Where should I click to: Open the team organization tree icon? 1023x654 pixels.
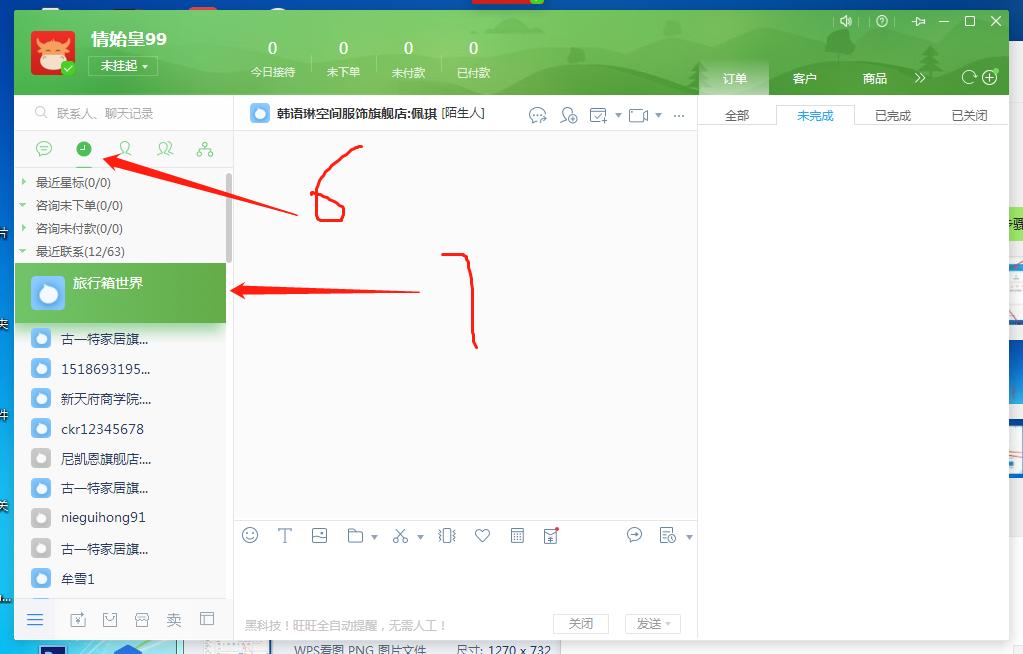(x=205, y=149)
